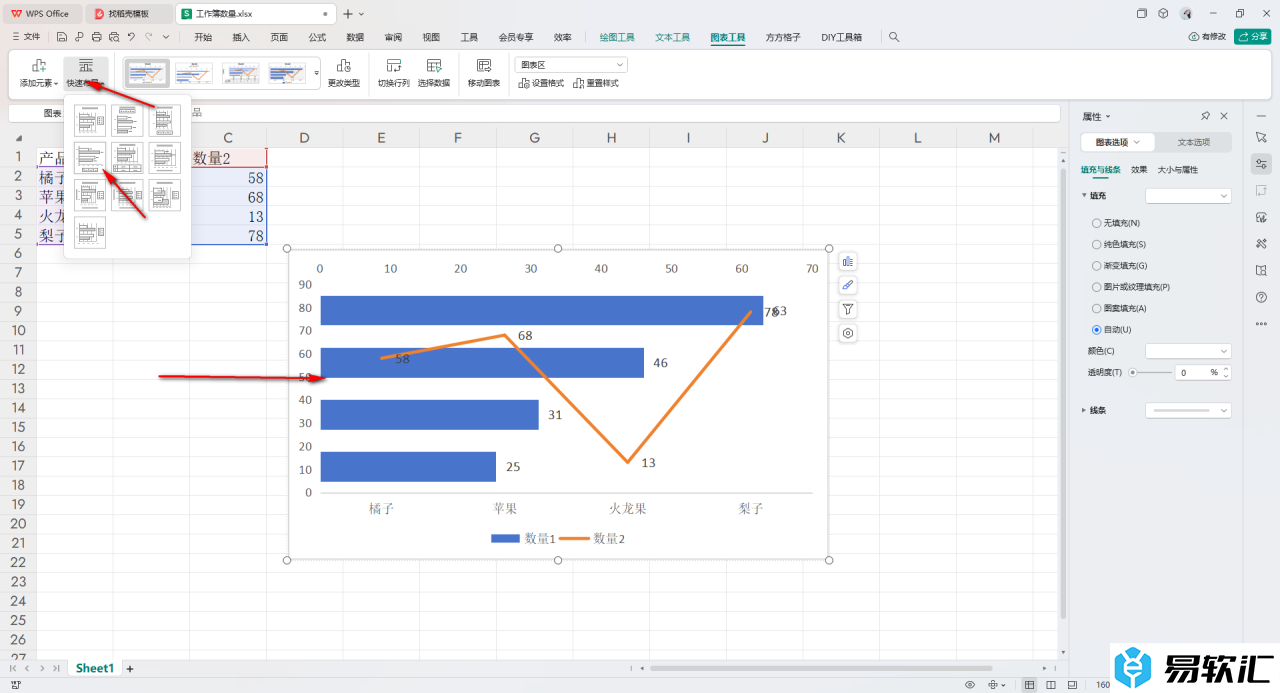The image size is (1280, 693).
Task: Click the more options (···) icon in sidebar
Action: 1261,323
